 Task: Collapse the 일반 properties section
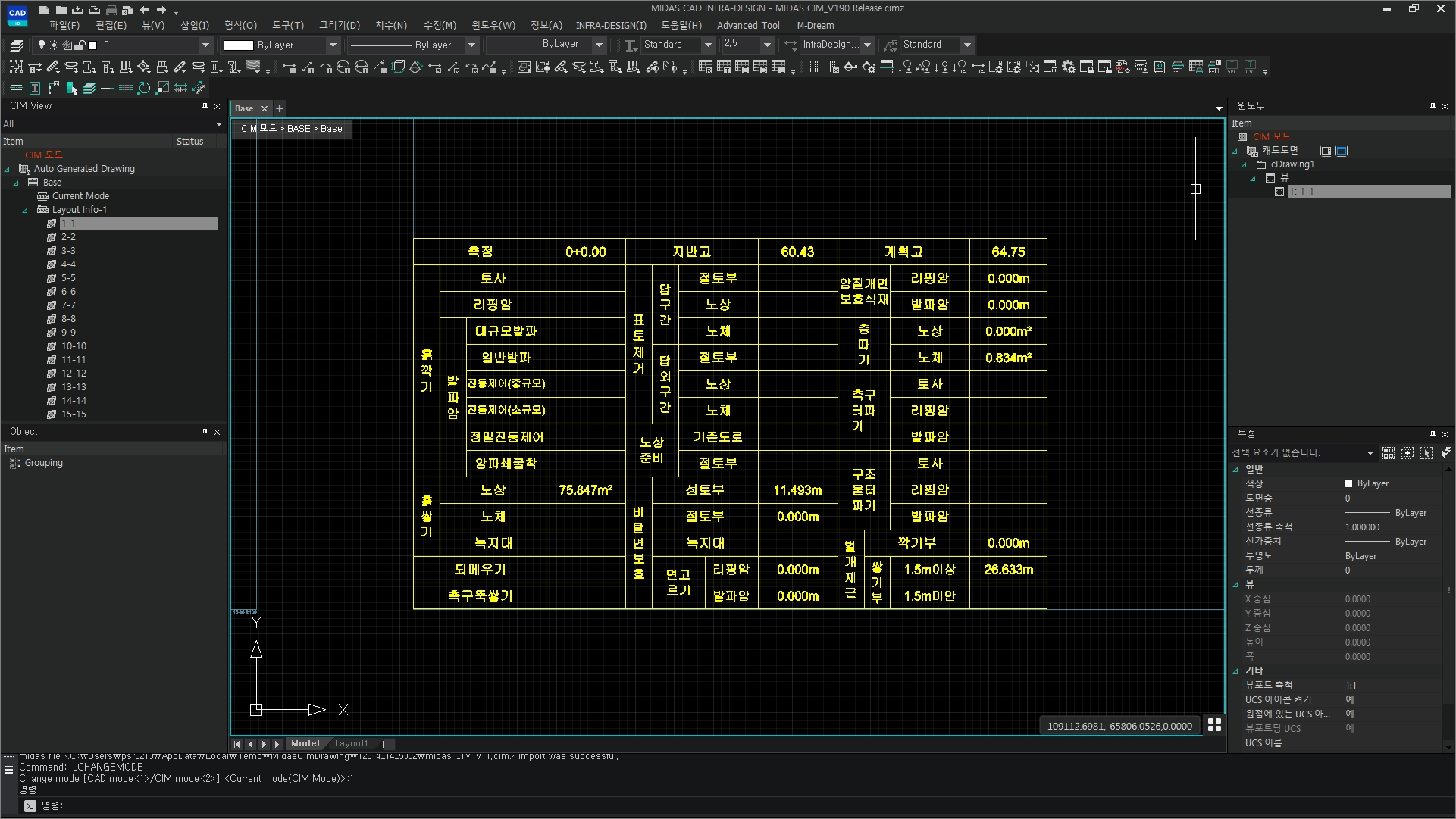1235,470
